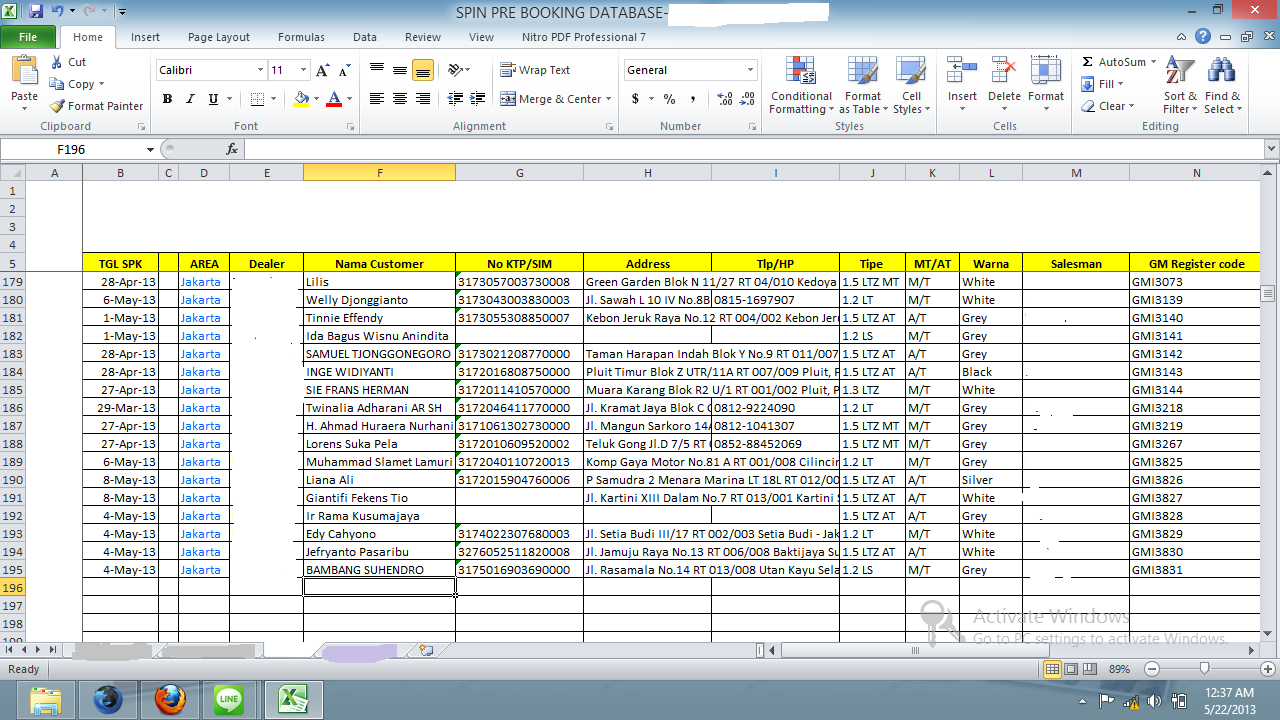Image resolution: width=1280 pixels, height=720 pixels.
Task: Open the File tab
Action: (x=28, y=37)
